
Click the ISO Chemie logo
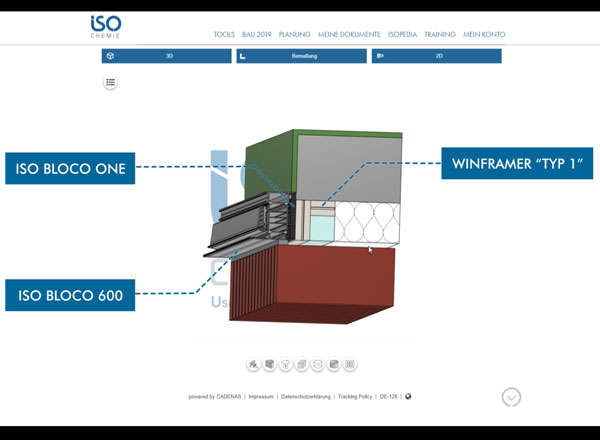[x=106, y=26]
